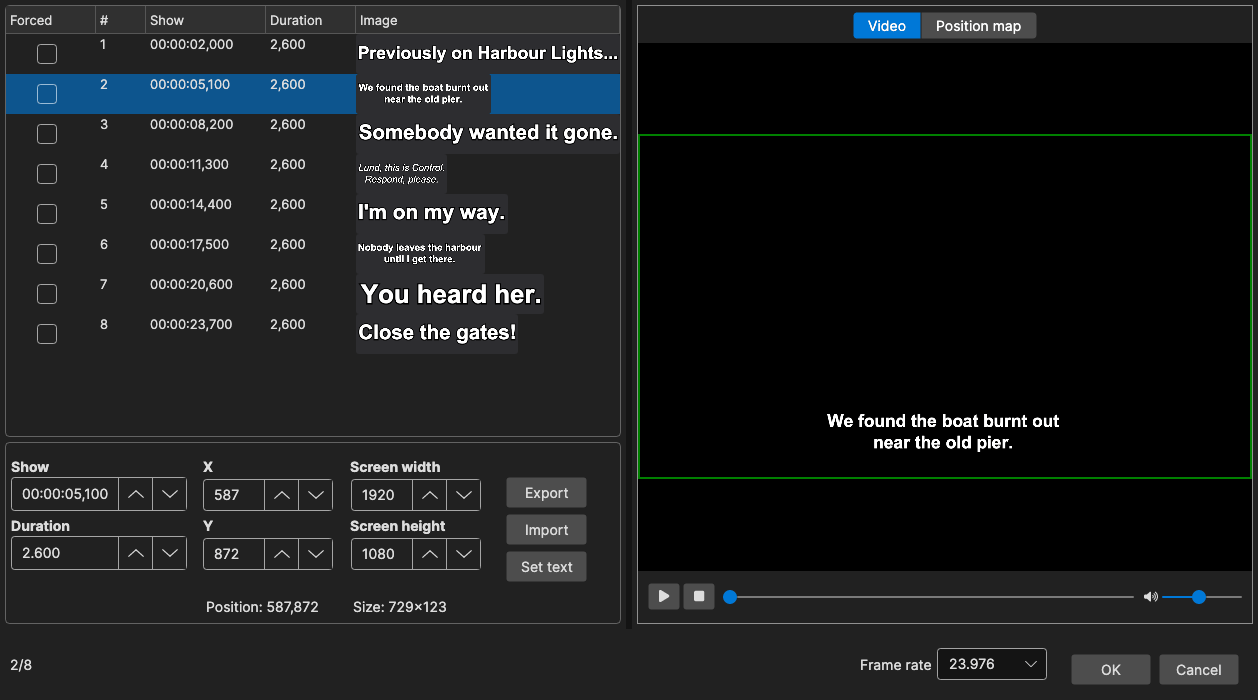Viewport: 1258px width, 700px height.
Task: Decrease the Screen width value
Action: 464,495
